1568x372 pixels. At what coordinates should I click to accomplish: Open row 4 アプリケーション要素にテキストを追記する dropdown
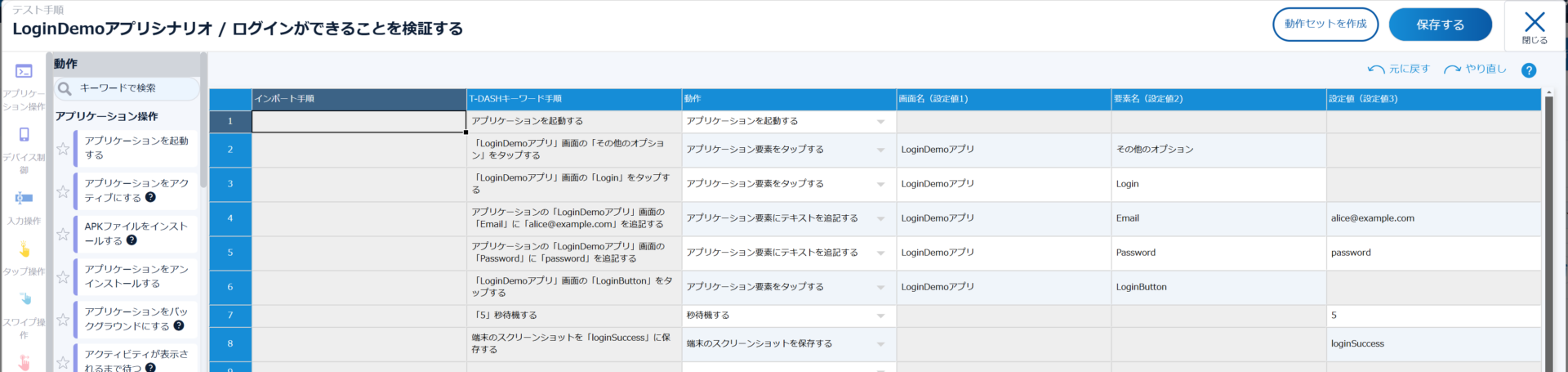(x=880, y=219)
